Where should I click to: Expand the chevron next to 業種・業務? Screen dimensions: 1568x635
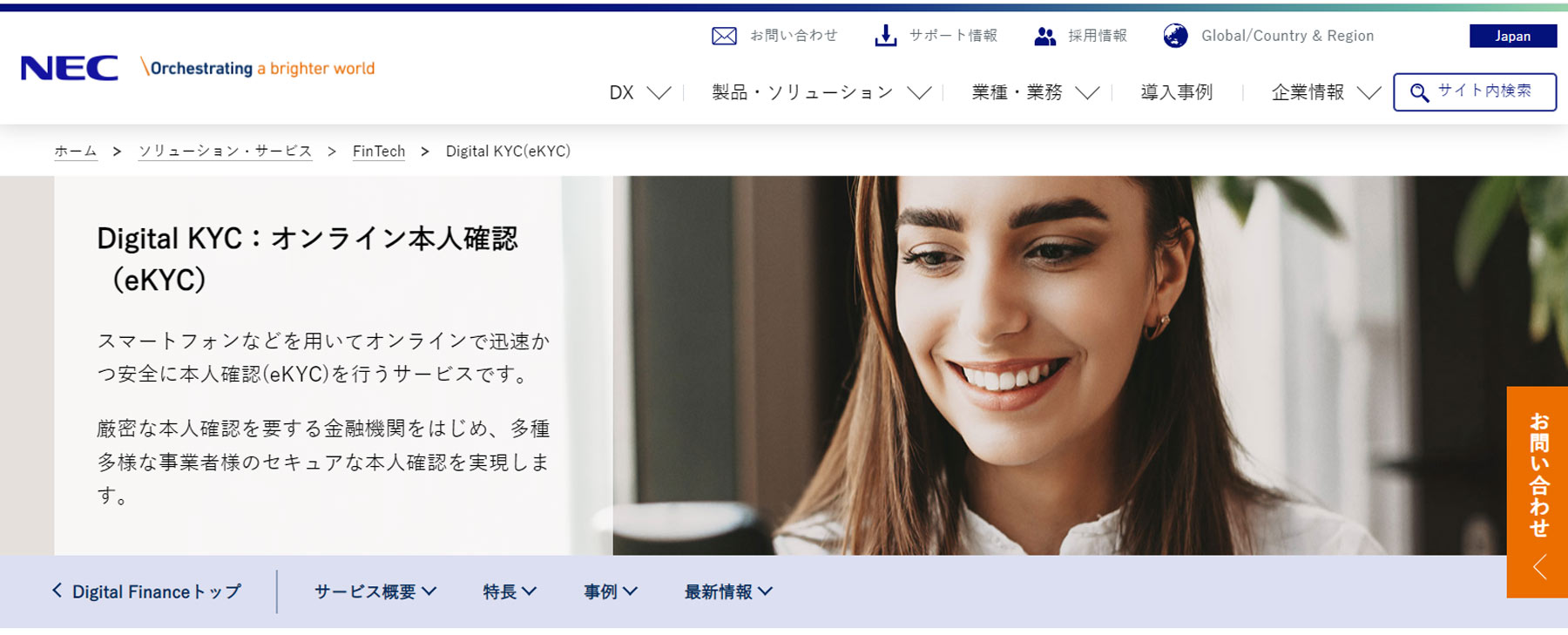click(x=1087, y=92)
